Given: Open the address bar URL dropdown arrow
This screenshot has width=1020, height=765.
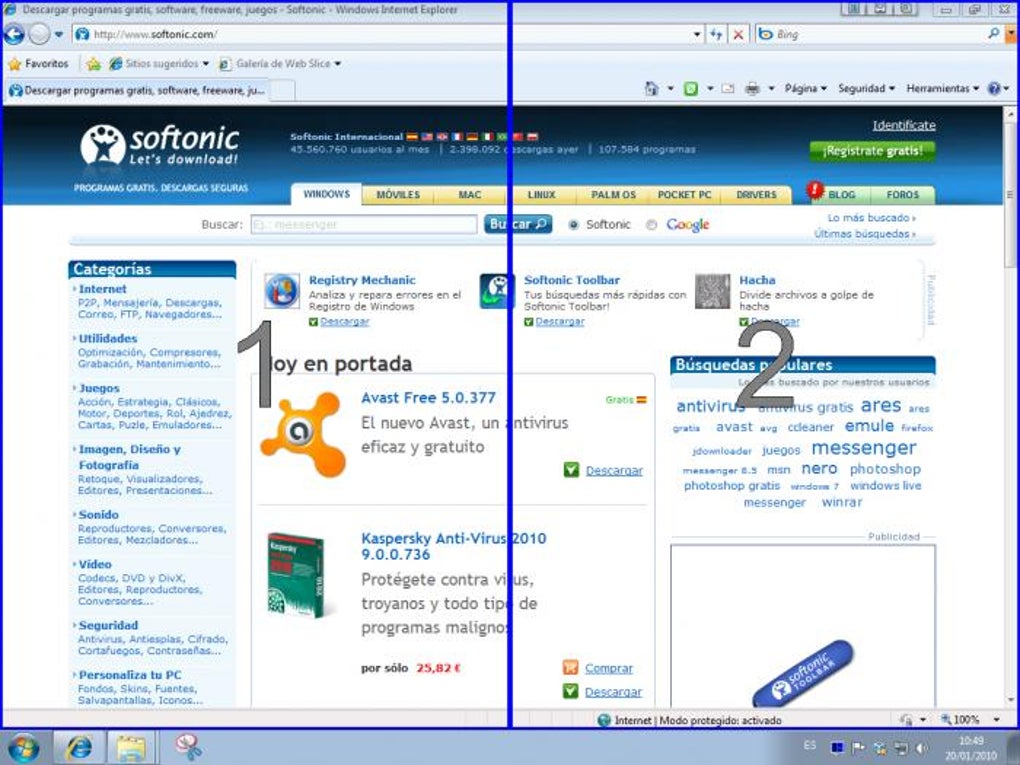Looking at the screenshot, I should click(x=697, y=34).
